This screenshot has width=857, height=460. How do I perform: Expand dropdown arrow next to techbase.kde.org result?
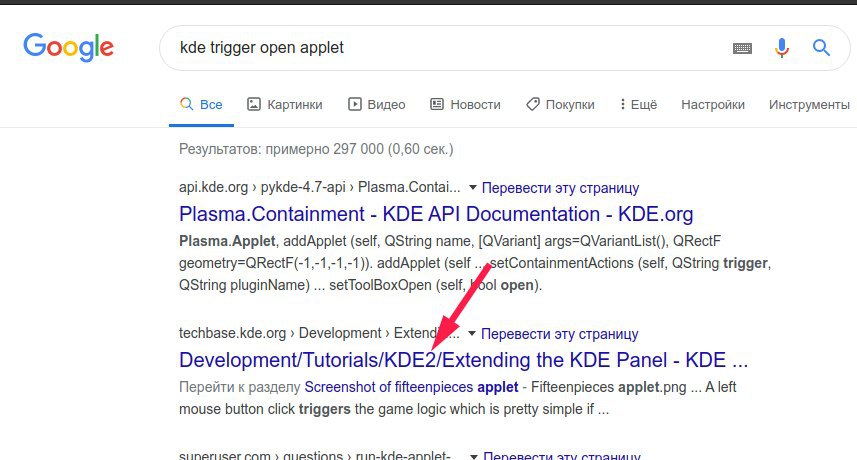(x=472, y=333)
